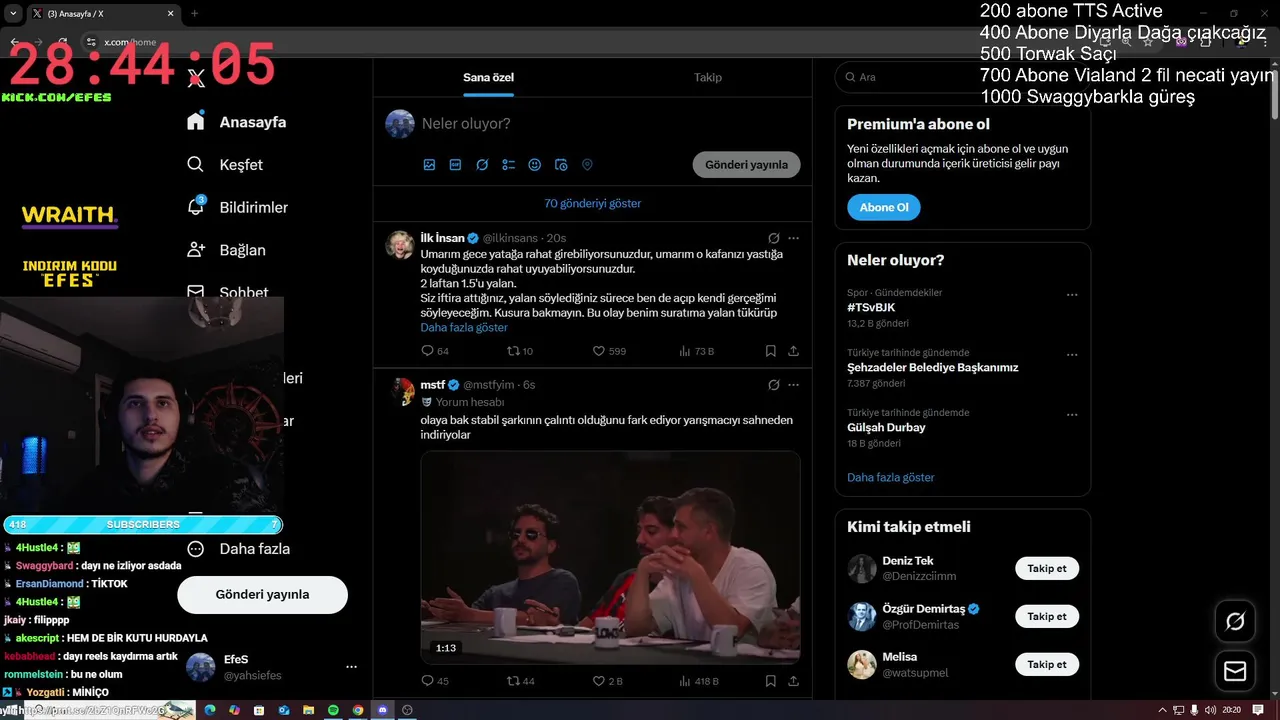1280x720 pixels.
Task: Open Bağlan in sidebar
Action: pyautogui.click(x=226, y=250)
